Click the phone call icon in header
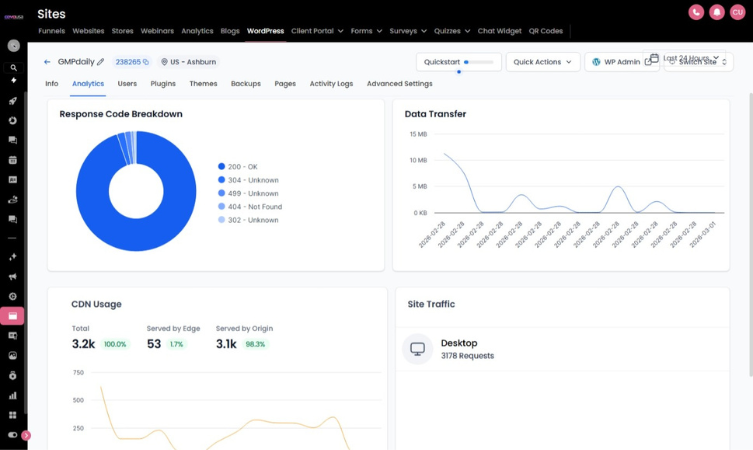753x450 pixels. tap(696, 12)
